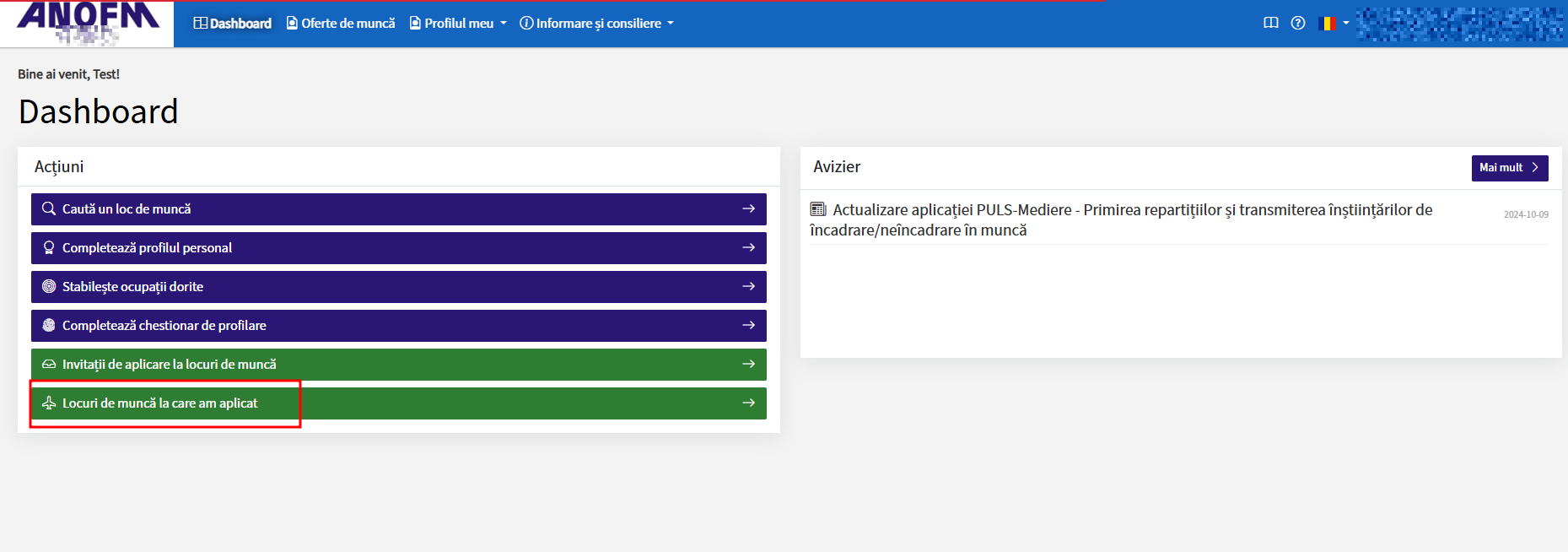Click the help question mark icon
Image resolution: width=1568 pixels, height=552 pixels.
point(1298,24)
